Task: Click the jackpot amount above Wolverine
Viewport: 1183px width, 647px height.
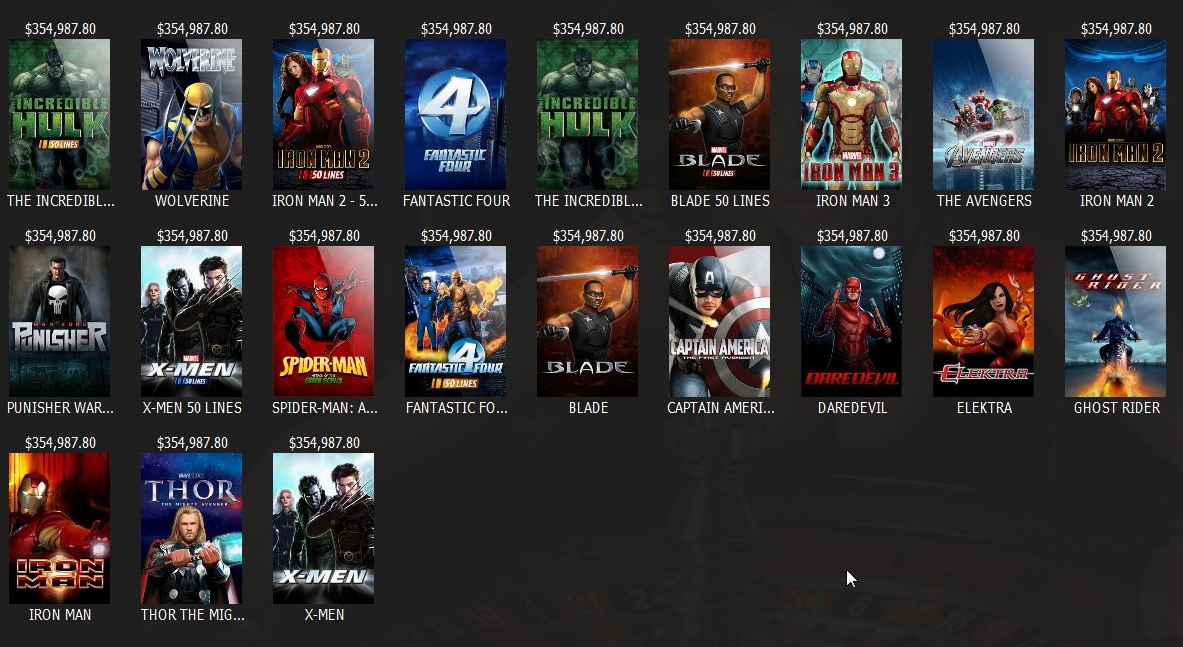Action: tap(192, 29)
